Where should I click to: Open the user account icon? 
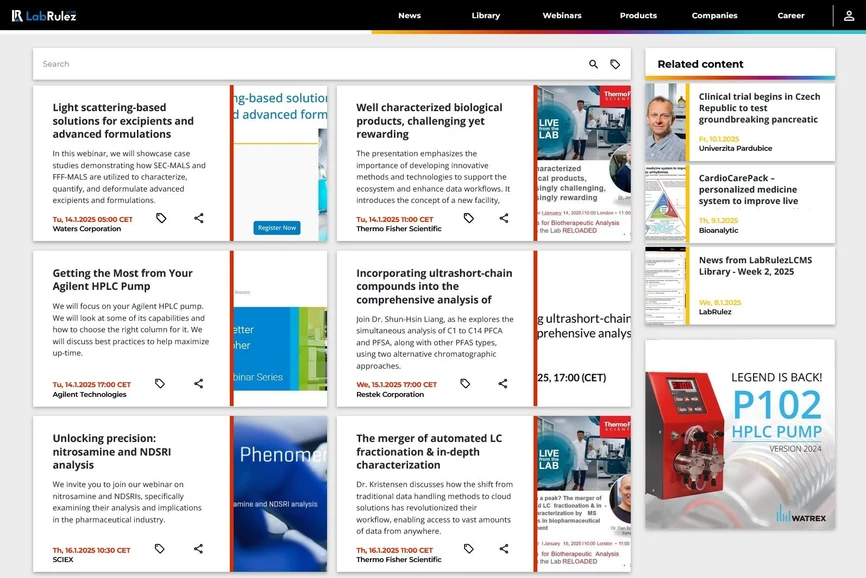(849, 15)
